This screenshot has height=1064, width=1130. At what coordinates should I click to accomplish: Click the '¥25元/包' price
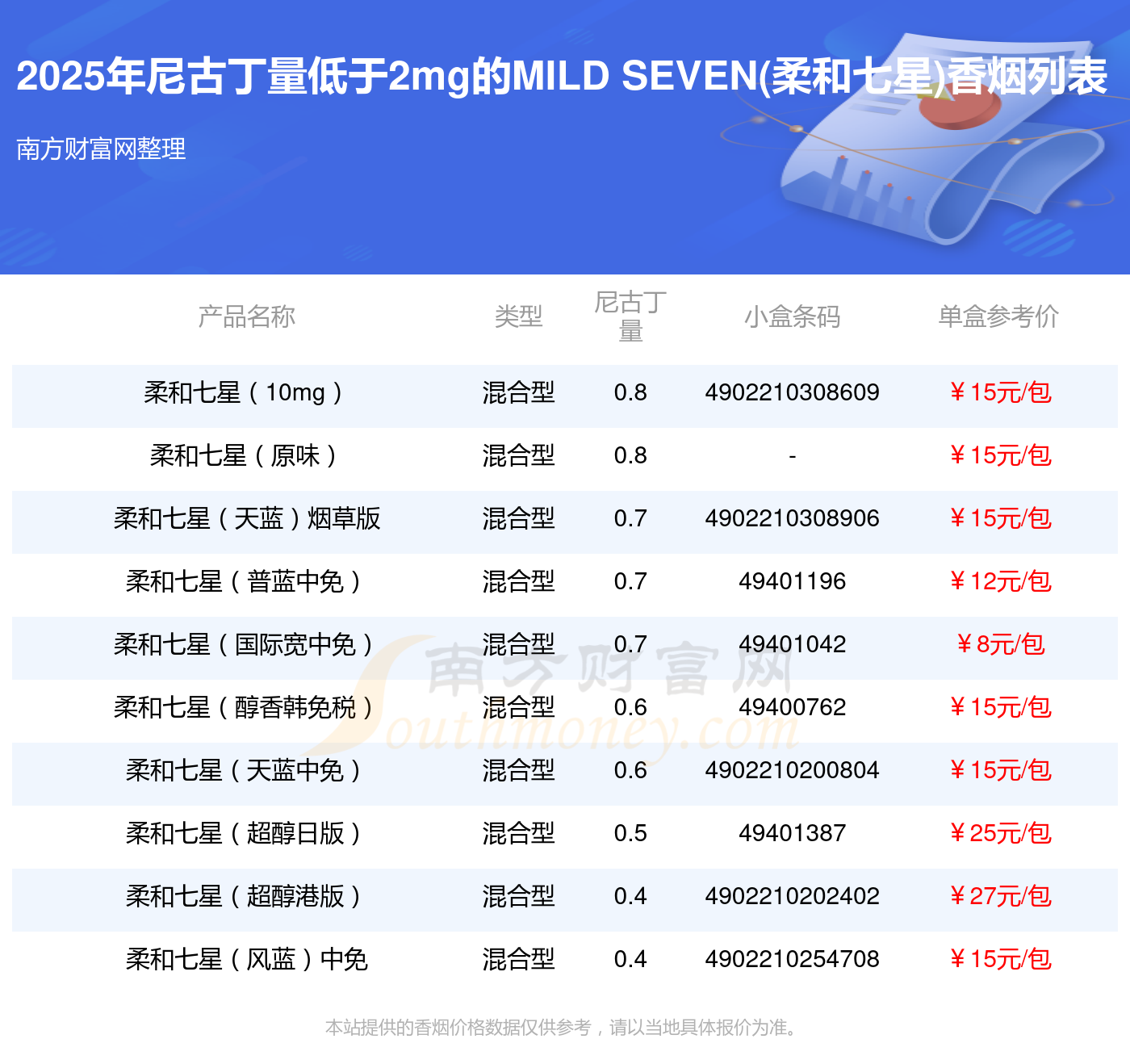999,833
